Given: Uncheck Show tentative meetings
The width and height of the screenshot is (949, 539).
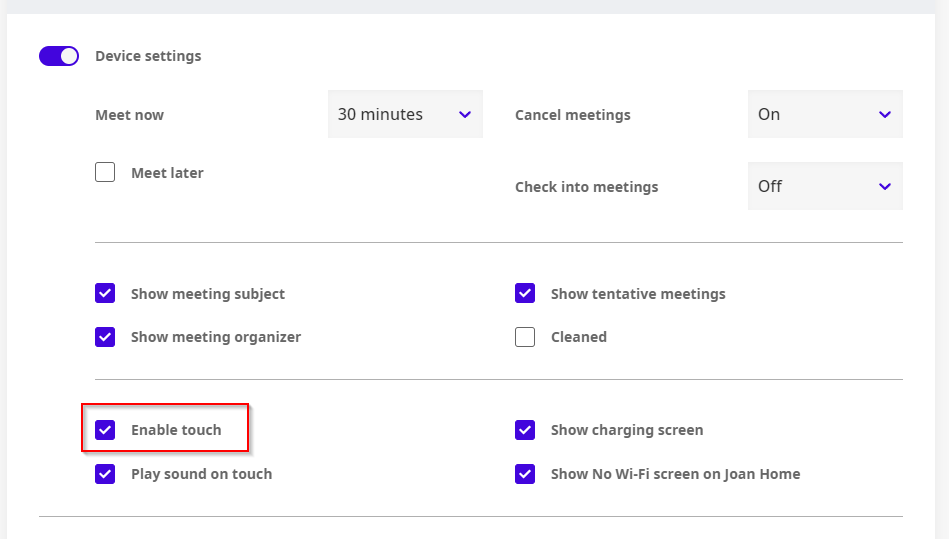Looking at the screenshot, I should click(525, 293).
